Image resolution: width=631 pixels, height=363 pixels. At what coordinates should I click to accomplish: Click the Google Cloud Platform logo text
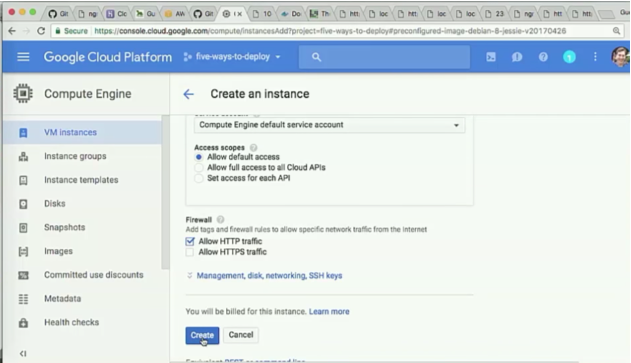(108, 57)
